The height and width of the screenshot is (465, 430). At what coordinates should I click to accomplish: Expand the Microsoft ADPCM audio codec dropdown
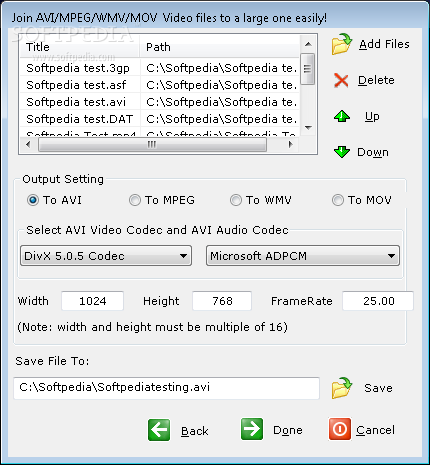pyautogui.click(x=303, y=256)
